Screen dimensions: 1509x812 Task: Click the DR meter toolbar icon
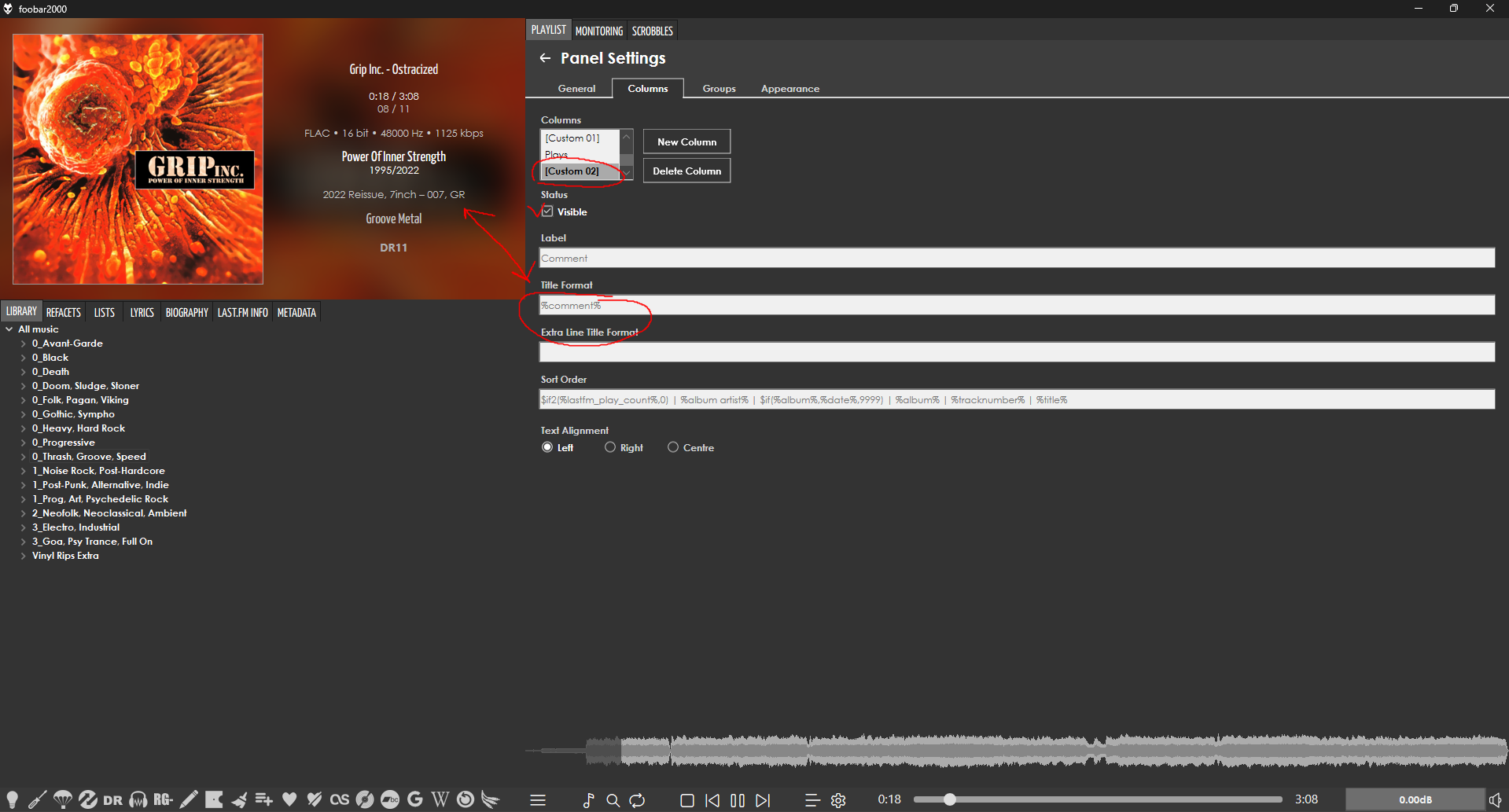tap(113, 800)
